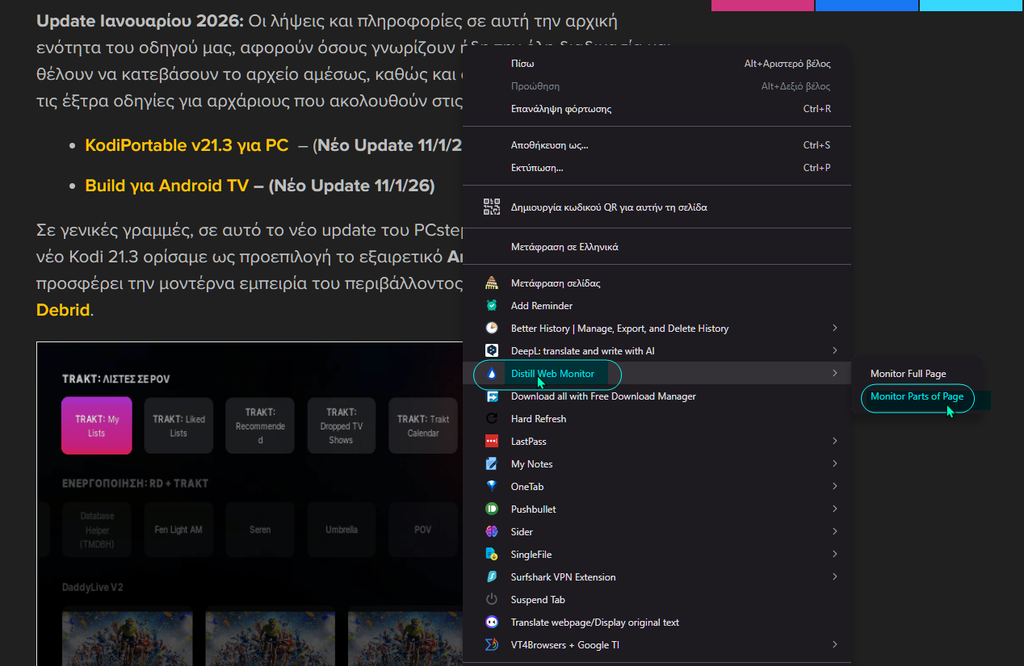1024x666 pixels.
Task: Expand the Pushbullet submenu arrow
Action: tap(835, 509)
